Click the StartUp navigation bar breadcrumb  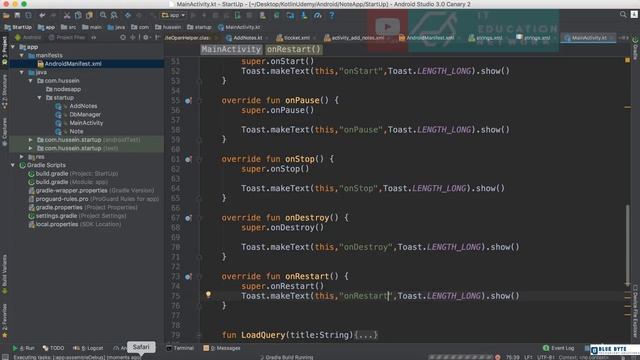tap(18, 27)
